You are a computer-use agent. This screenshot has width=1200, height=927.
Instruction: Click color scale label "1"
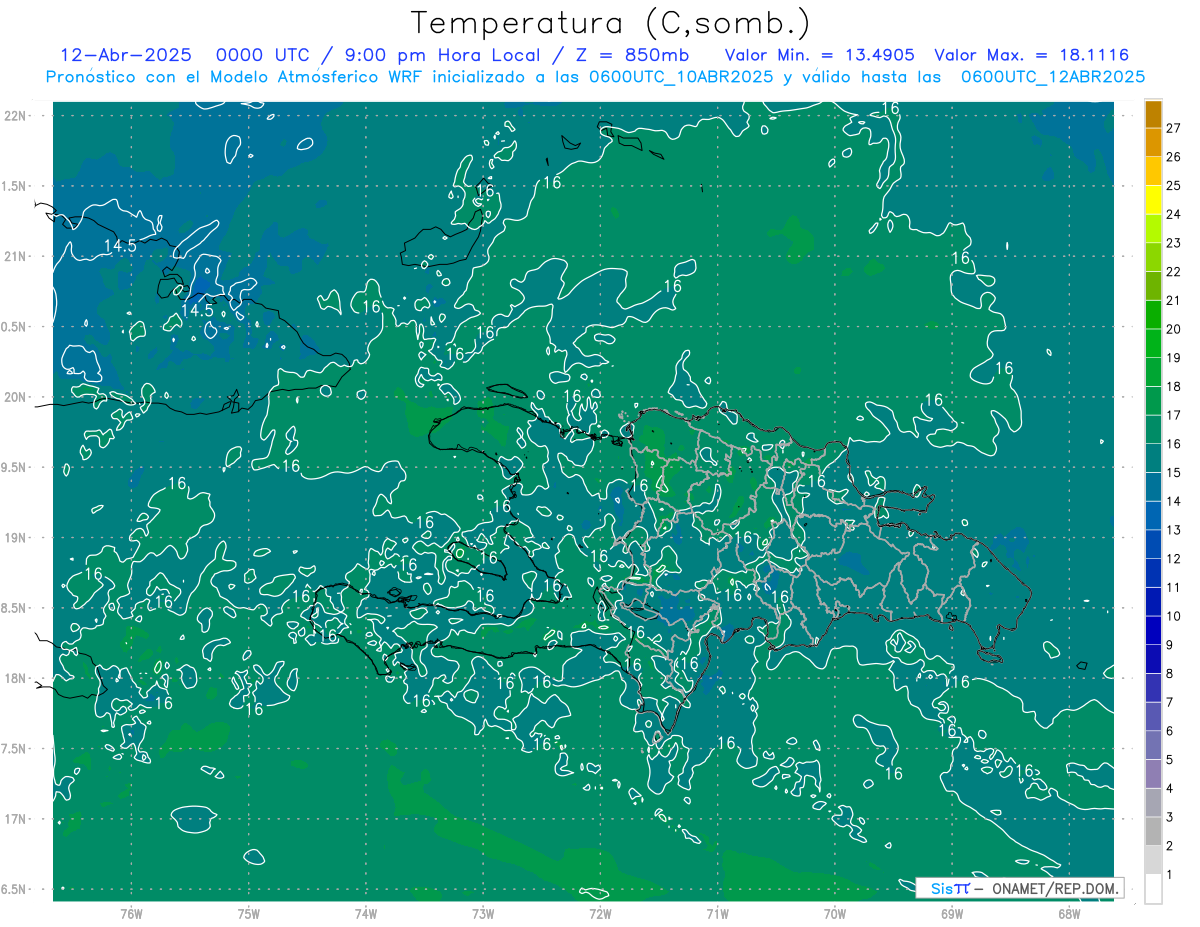pos(1169,875)
